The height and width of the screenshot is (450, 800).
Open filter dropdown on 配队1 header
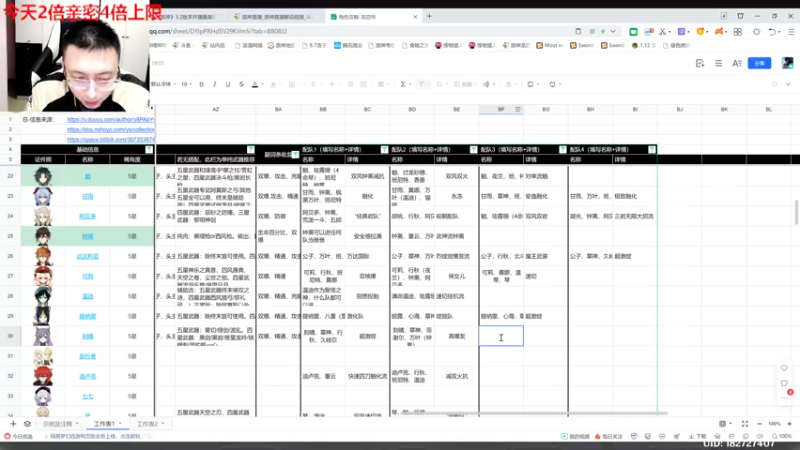pos(384,149)
